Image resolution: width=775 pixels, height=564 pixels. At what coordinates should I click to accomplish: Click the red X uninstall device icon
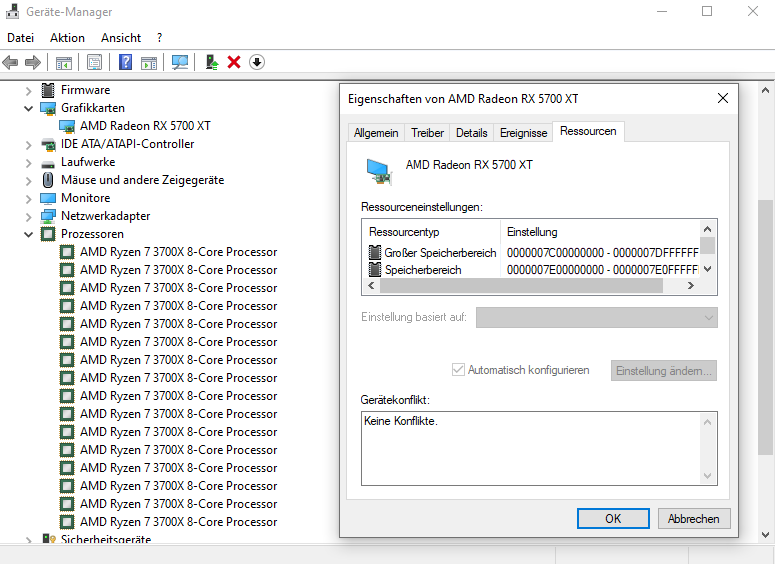pyautogui.click(x=234, y=62)
